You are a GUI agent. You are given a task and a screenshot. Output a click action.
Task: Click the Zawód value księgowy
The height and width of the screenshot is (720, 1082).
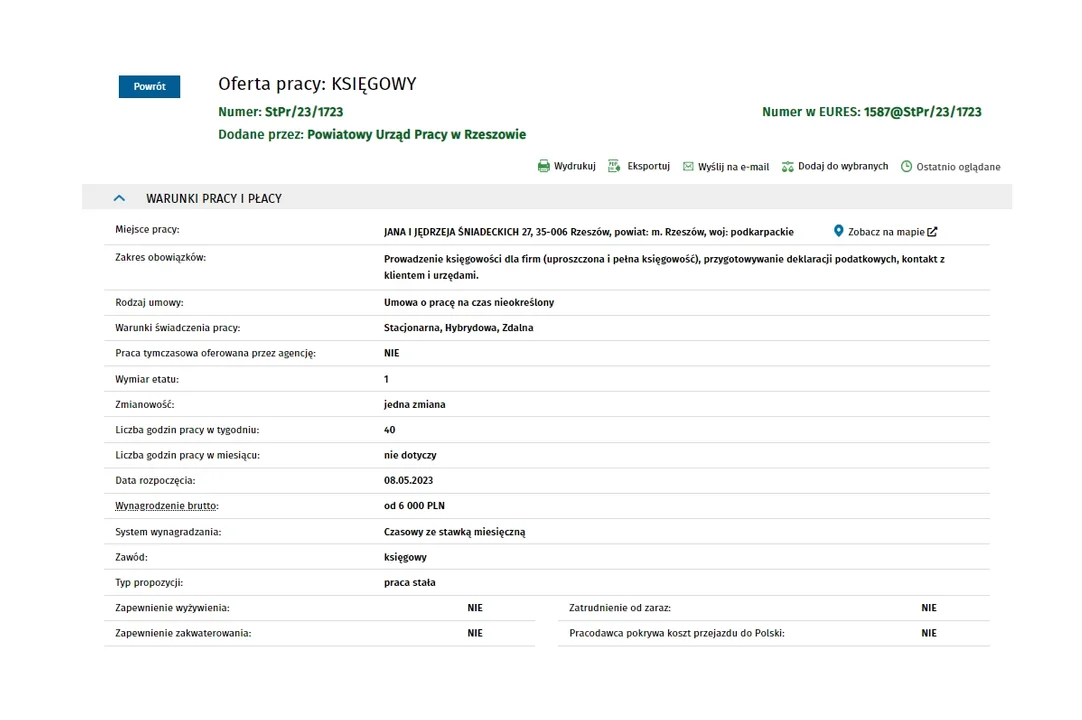(405, 558)
